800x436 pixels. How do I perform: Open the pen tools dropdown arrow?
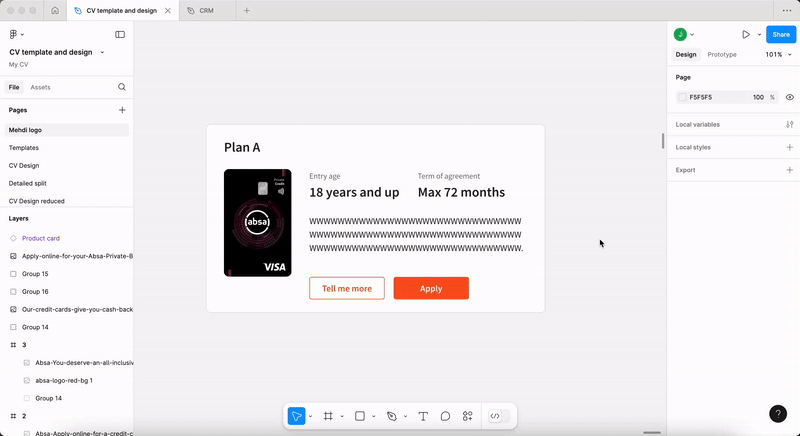coord(405,417)
